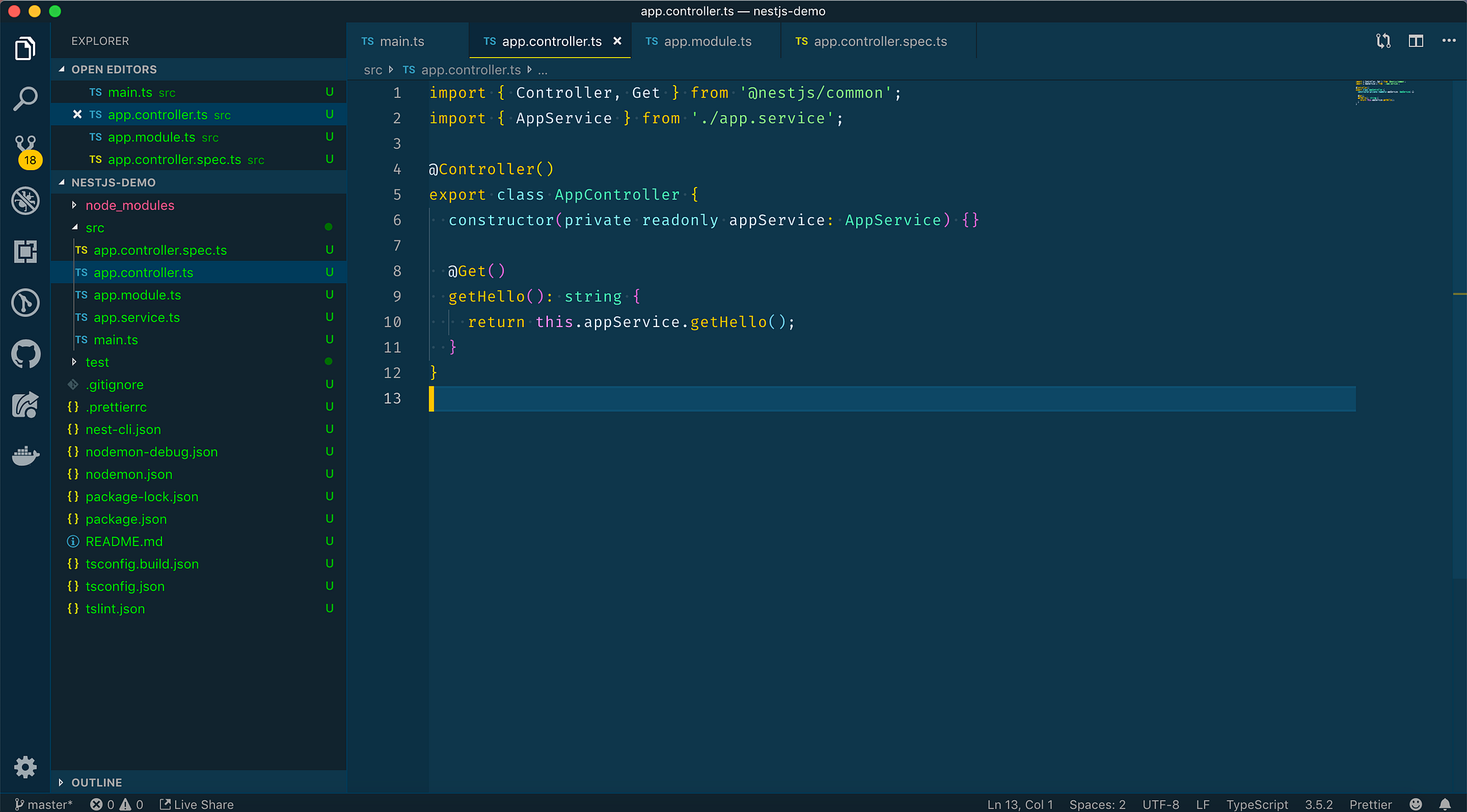Open the Extensions view icon
Screen dimensions: 1467x812
[x=26, y=252]
